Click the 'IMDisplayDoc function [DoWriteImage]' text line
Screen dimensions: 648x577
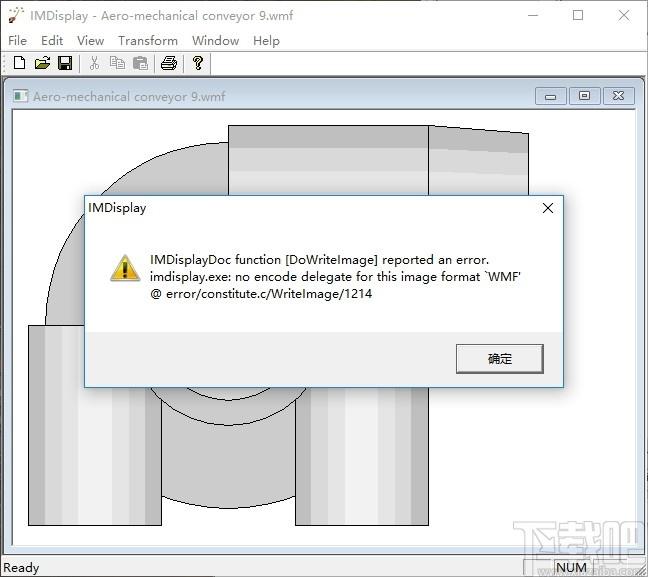(x=319, y=260)
